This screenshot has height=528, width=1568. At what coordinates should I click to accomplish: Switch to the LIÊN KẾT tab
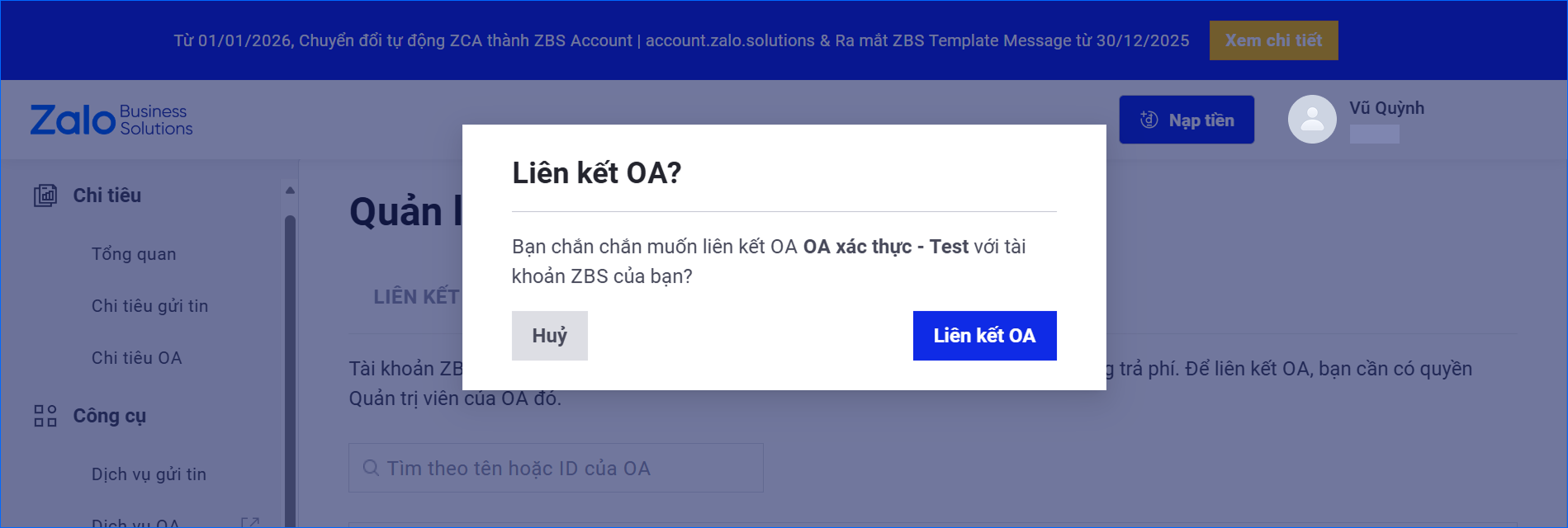click(x=416, y=297)
